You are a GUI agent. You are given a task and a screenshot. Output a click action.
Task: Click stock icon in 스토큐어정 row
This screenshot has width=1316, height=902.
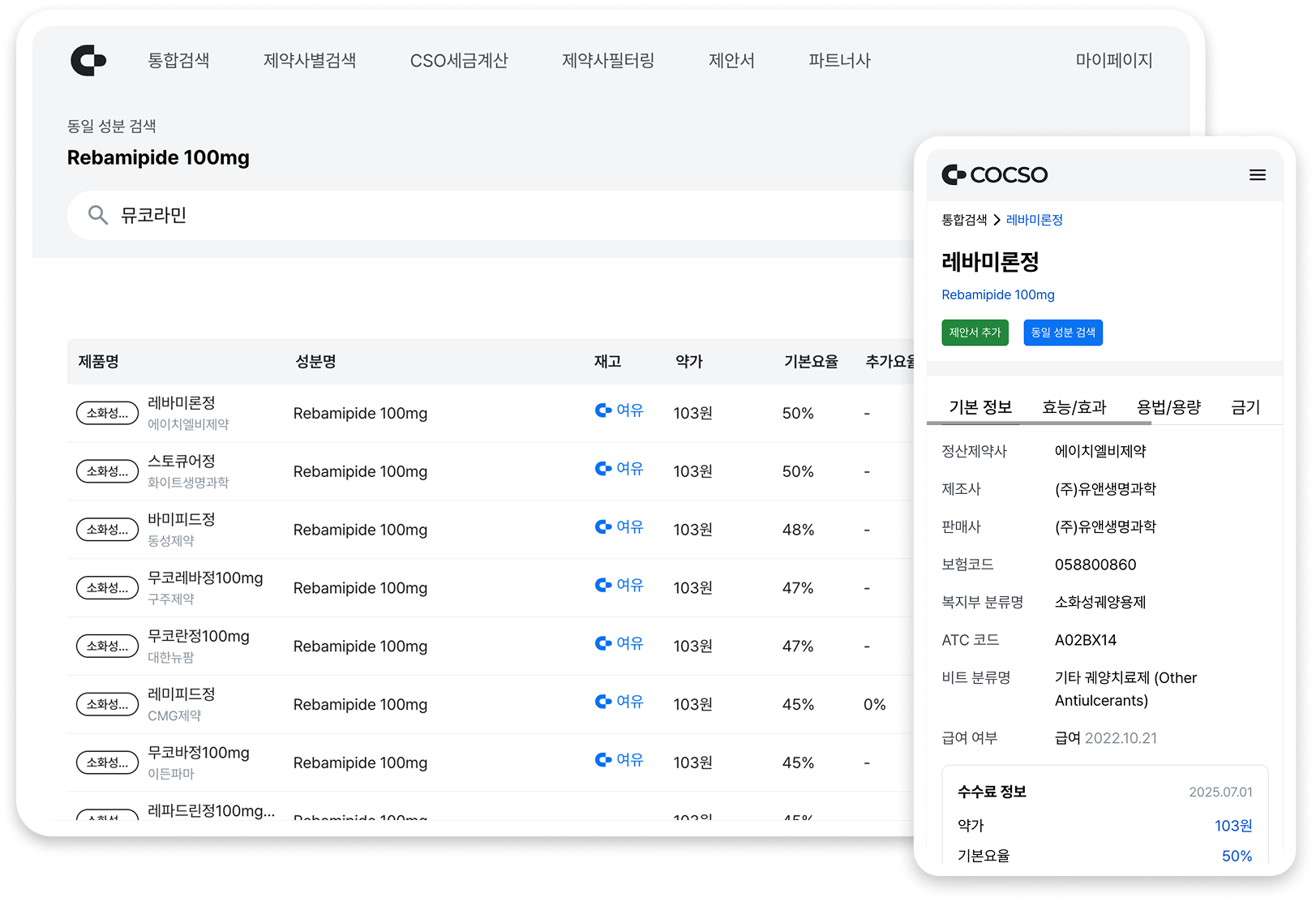(603, 469)
